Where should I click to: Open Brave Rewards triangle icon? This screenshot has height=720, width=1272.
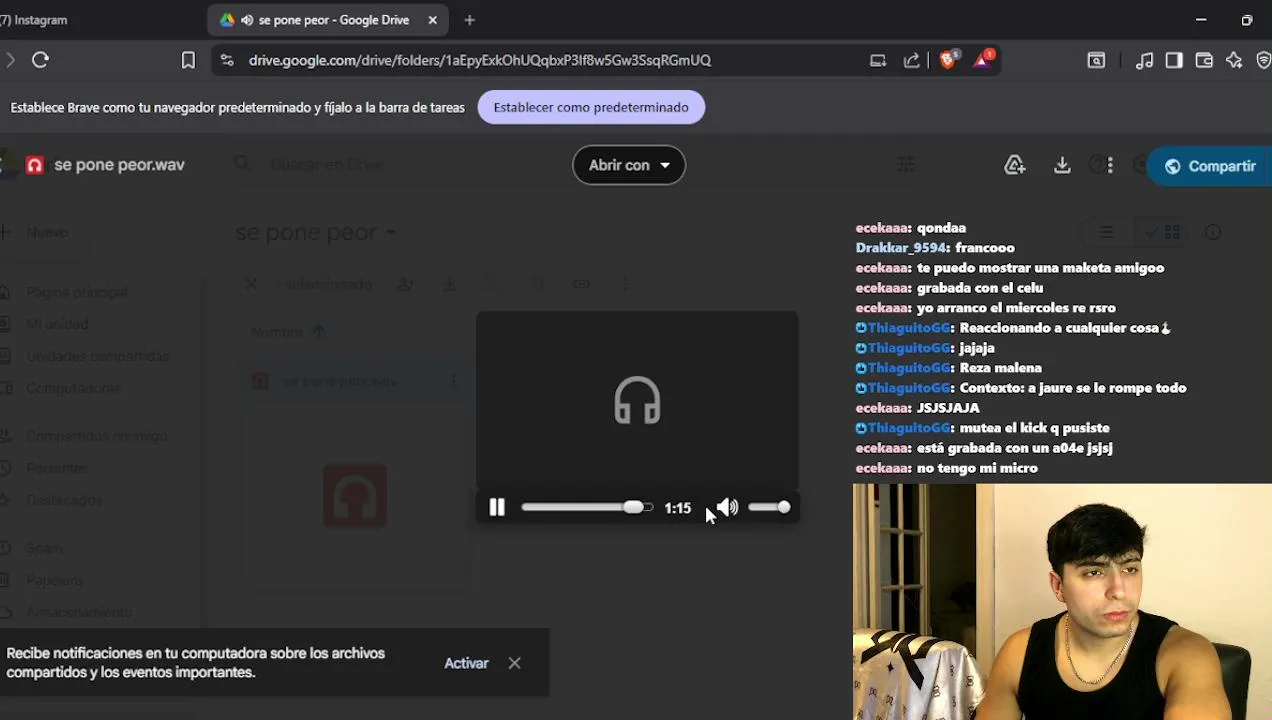(x=983, y=59)
